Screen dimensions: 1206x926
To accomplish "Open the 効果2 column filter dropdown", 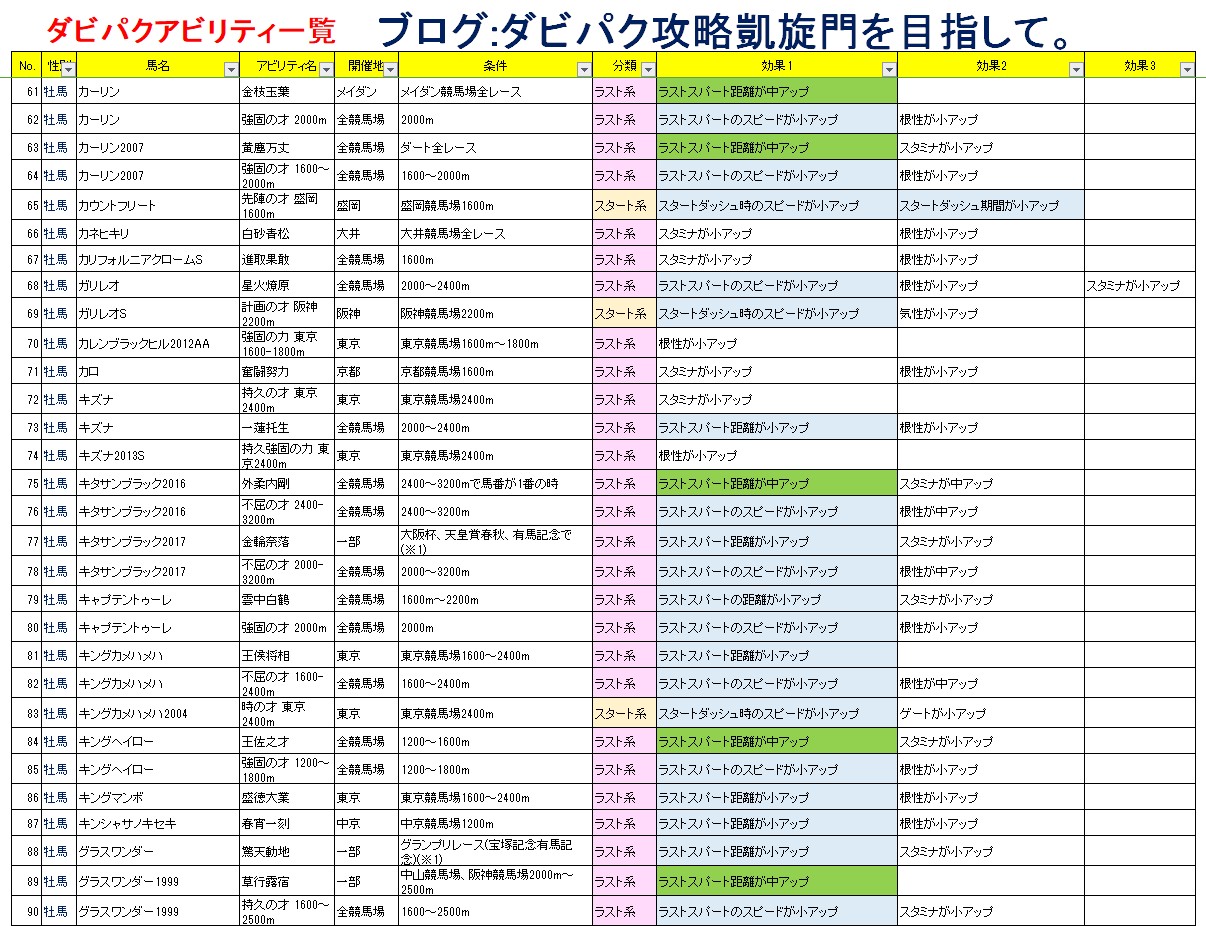I will point(1076,70).
